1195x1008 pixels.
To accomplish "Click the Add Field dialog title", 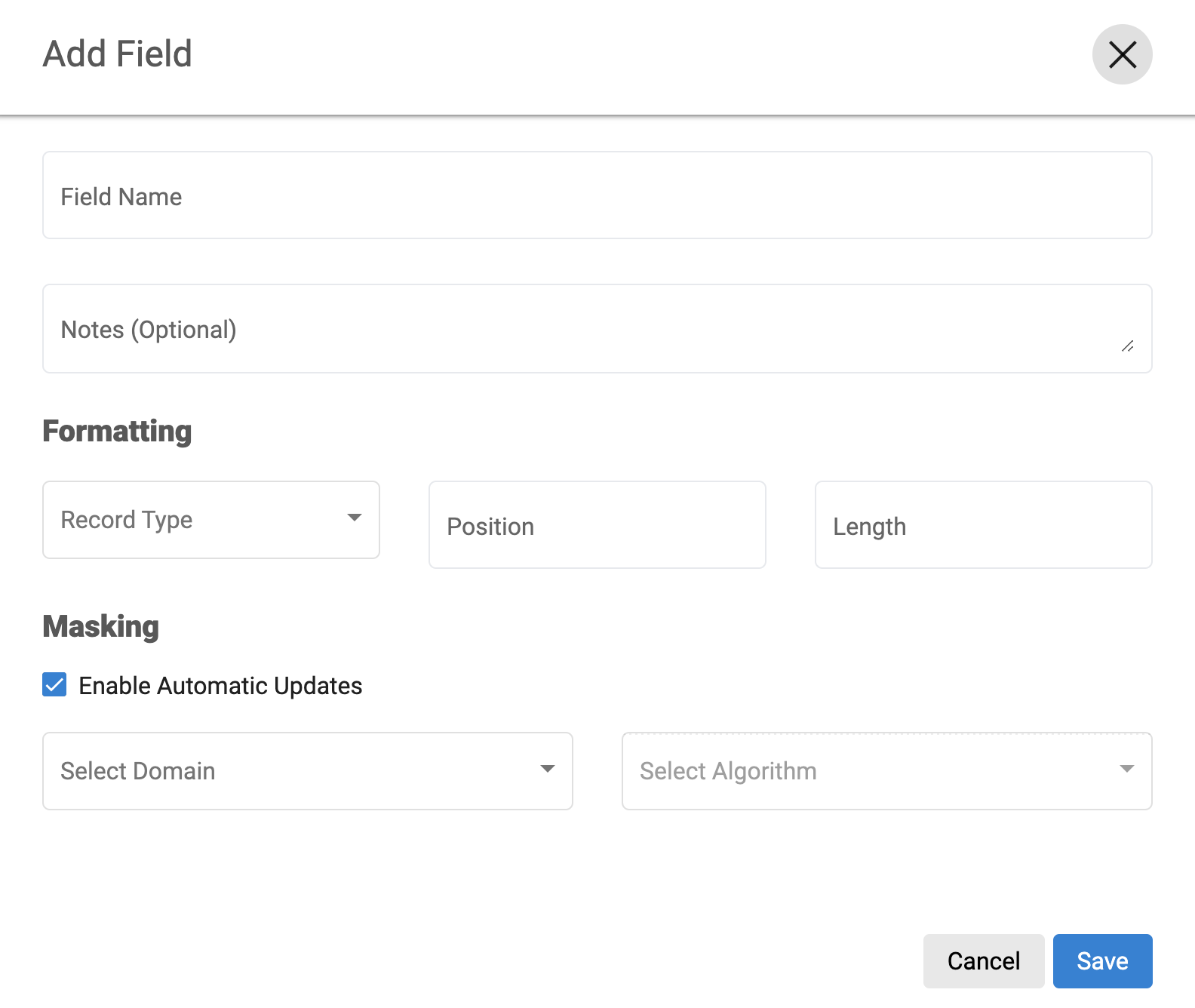I will click(118, 54).
